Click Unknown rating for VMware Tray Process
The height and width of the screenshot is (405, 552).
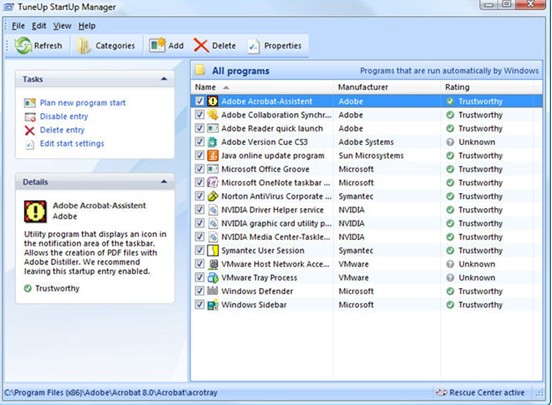tap(477, 278)
